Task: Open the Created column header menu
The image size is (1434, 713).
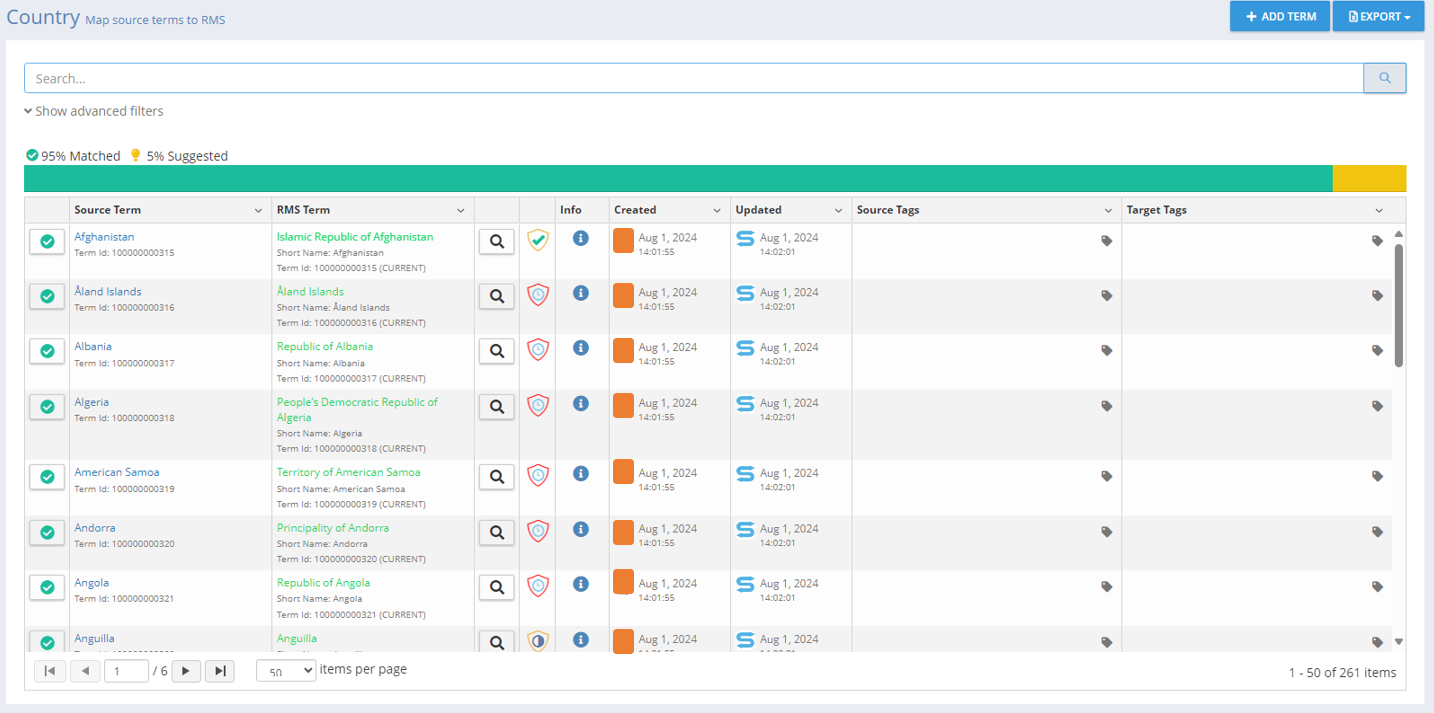Action: 717,211
